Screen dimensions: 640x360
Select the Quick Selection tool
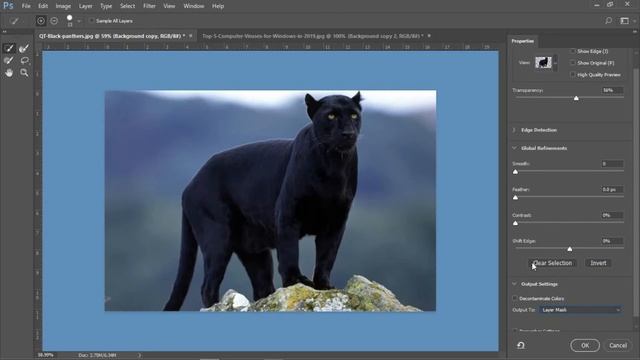[x=9, y=48]
